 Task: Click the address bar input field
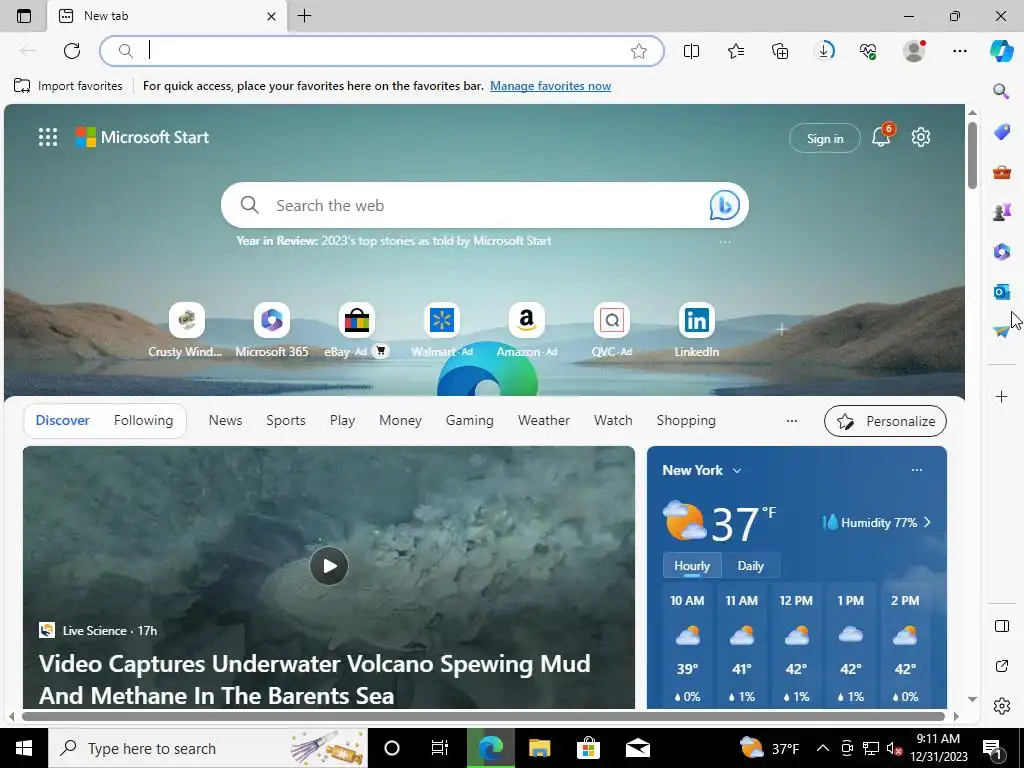tap(382, 51)
